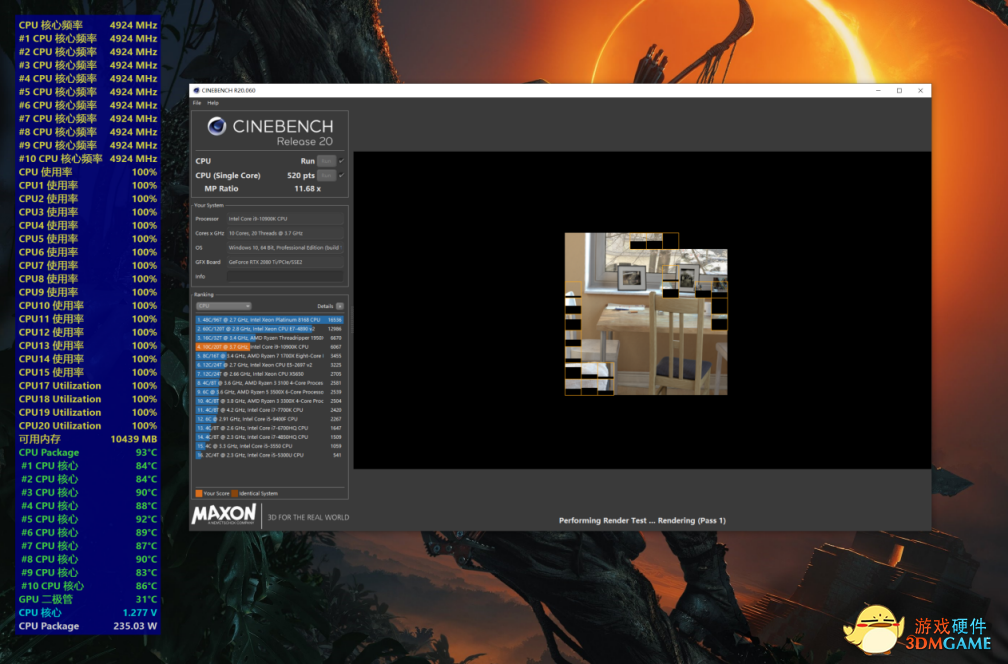Screen dimensions: 1008x664
Task: Select ranking row 6, Xeon E5-2697 v2
Action: 269,364
